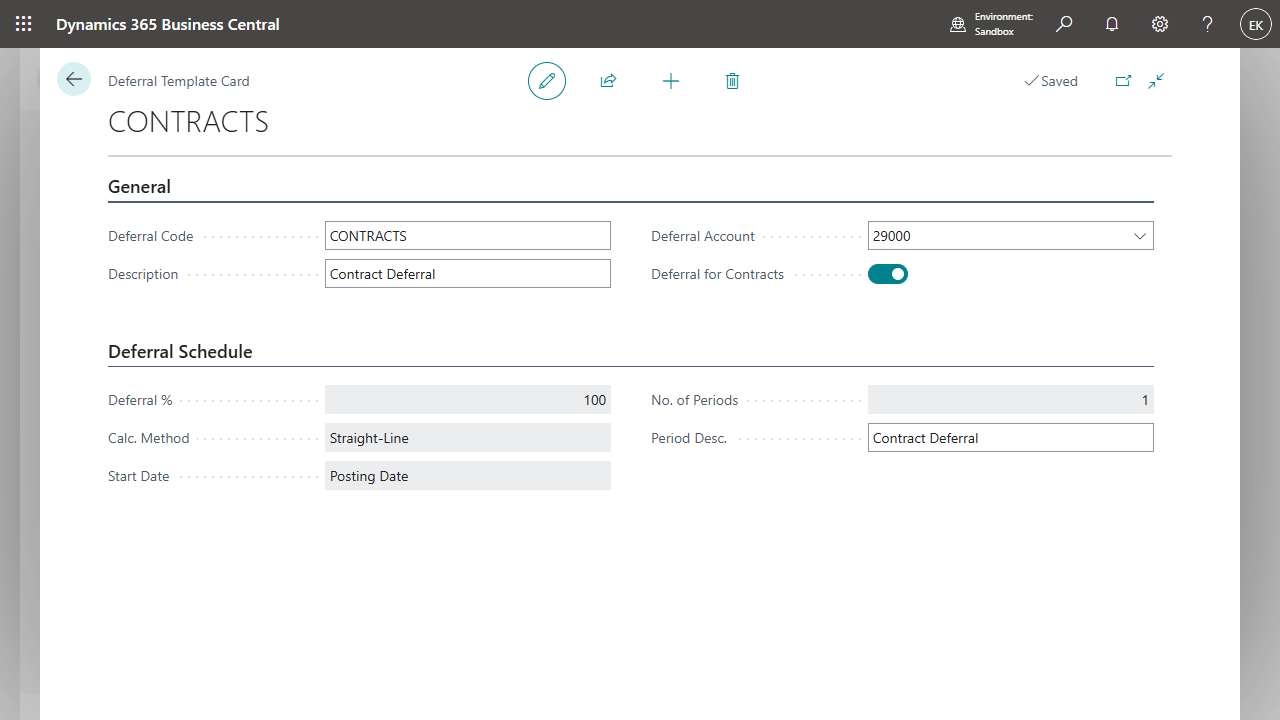Open the search magnifier icon

click(1064, 24)
